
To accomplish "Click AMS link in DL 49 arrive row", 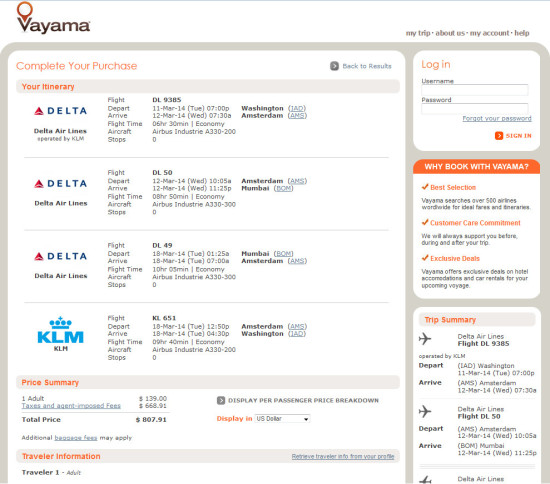I will (297, 261).
